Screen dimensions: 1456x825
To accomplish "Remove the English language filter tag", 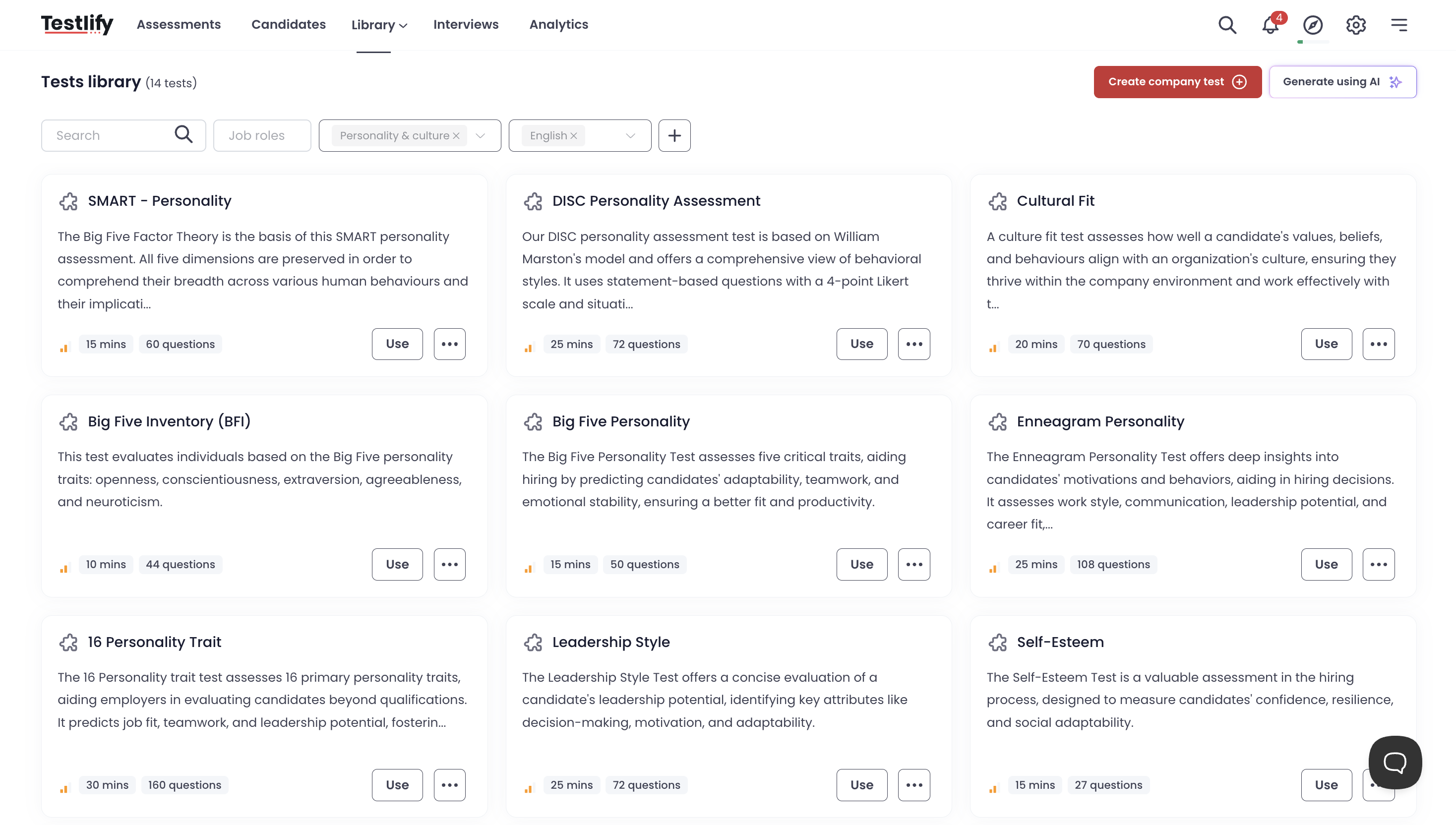I will (574, 136).
